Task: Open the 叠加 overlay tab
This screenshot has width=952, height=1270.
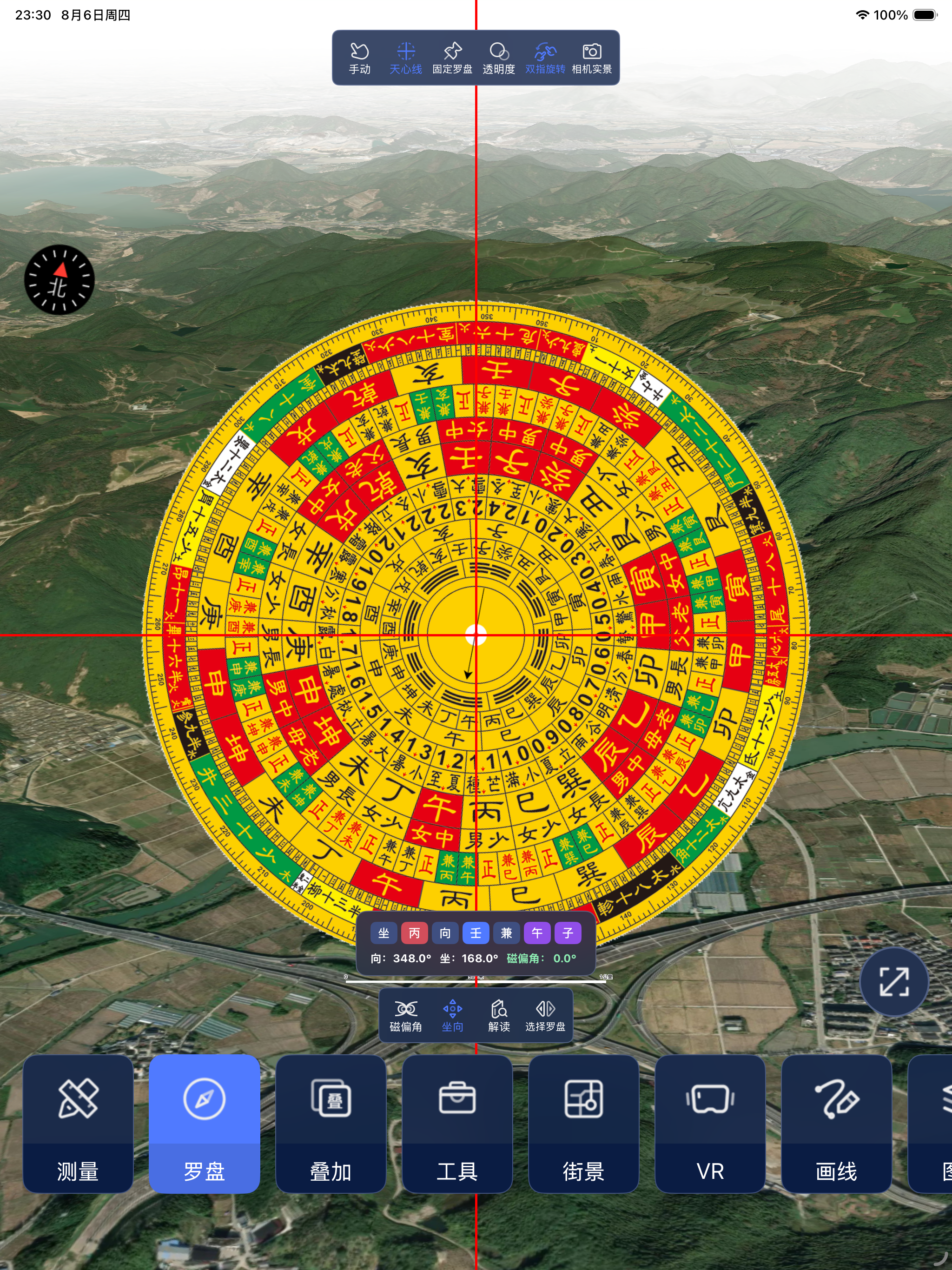Action: [331, 1124]
